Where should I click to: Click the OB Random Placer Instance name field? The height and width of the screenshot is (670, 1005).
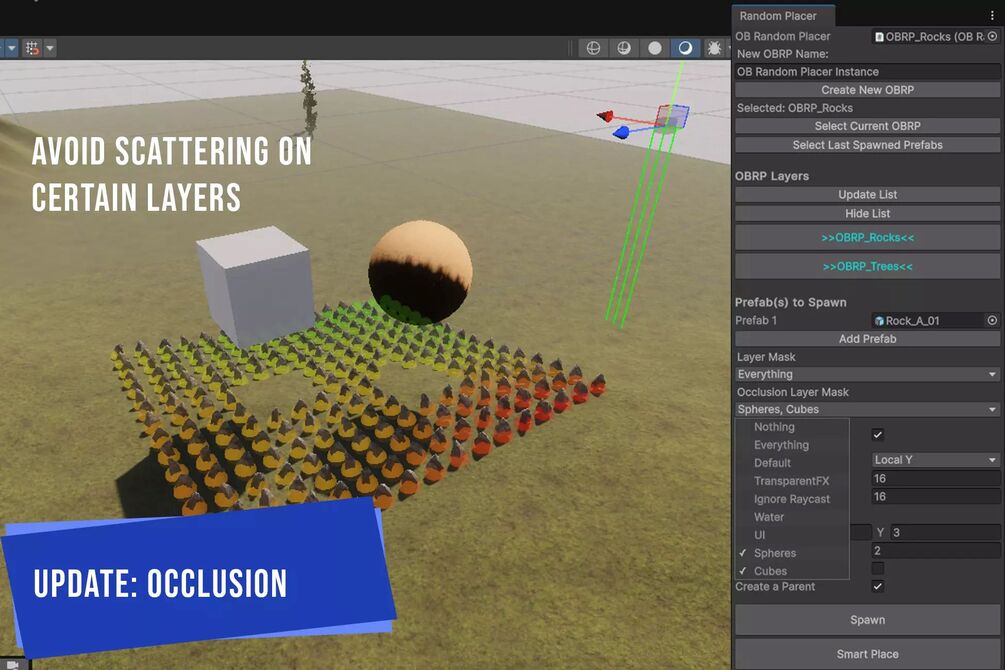[x=867, y=72]
